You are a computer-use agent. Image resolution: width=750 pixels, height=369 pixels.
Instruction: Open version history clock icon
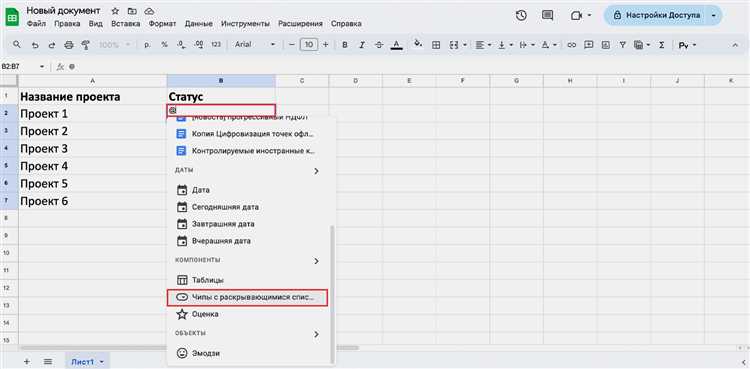[521, 15]
